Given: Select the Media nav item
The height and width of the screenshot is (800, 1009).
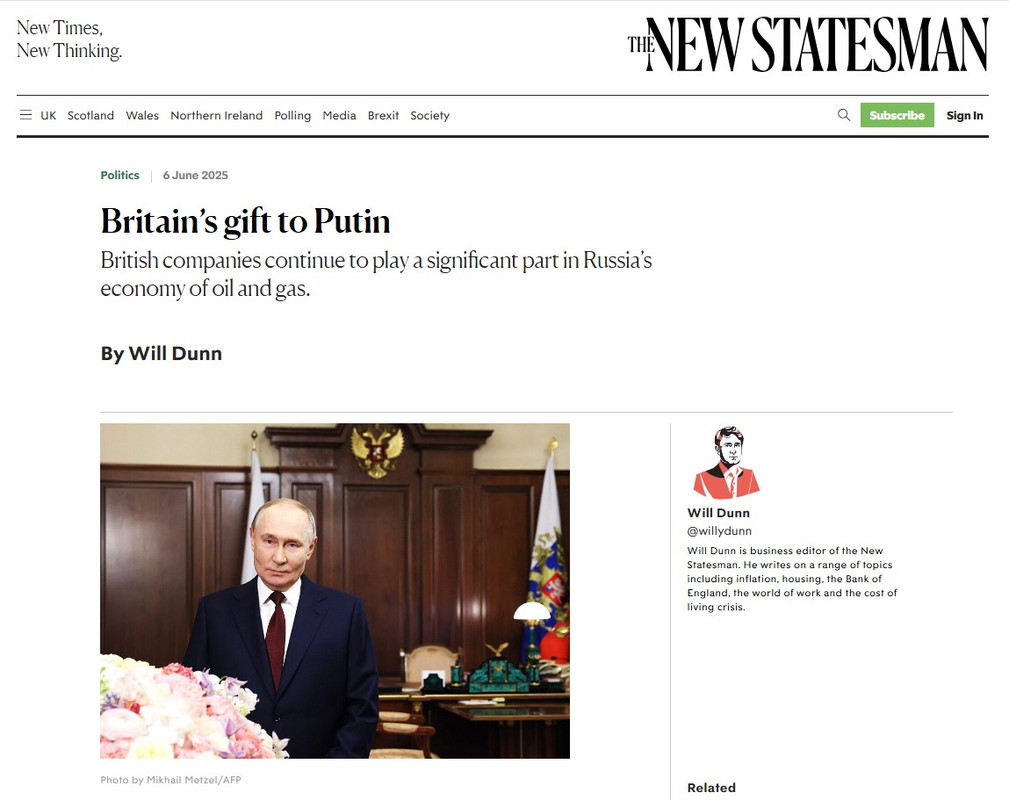Looking at the screenshot, I should [339, 115].
